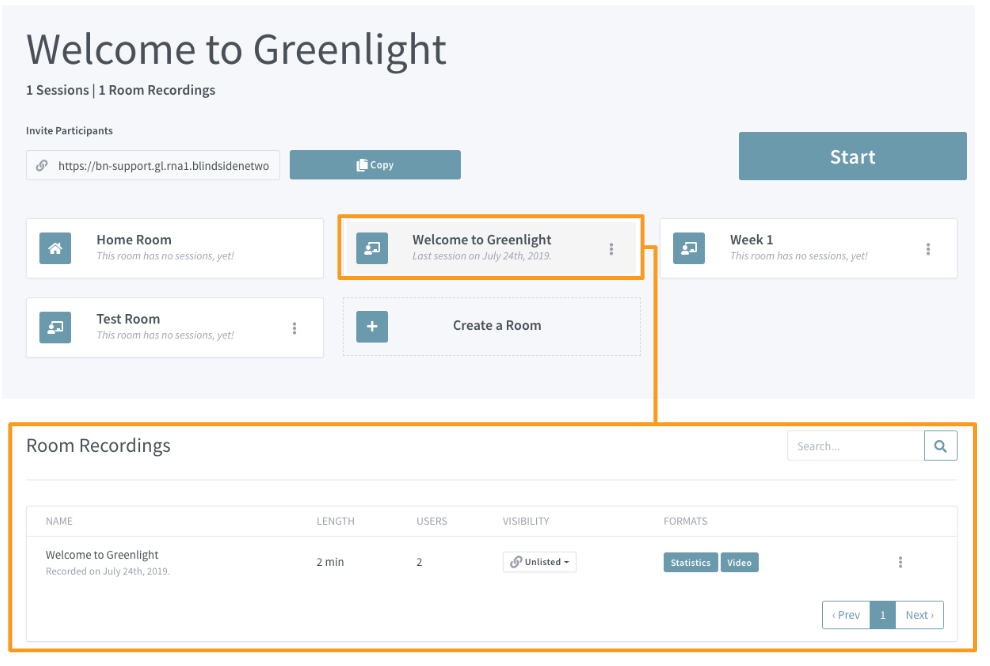Click the link icon in invite field

click(x=42, y=165)
